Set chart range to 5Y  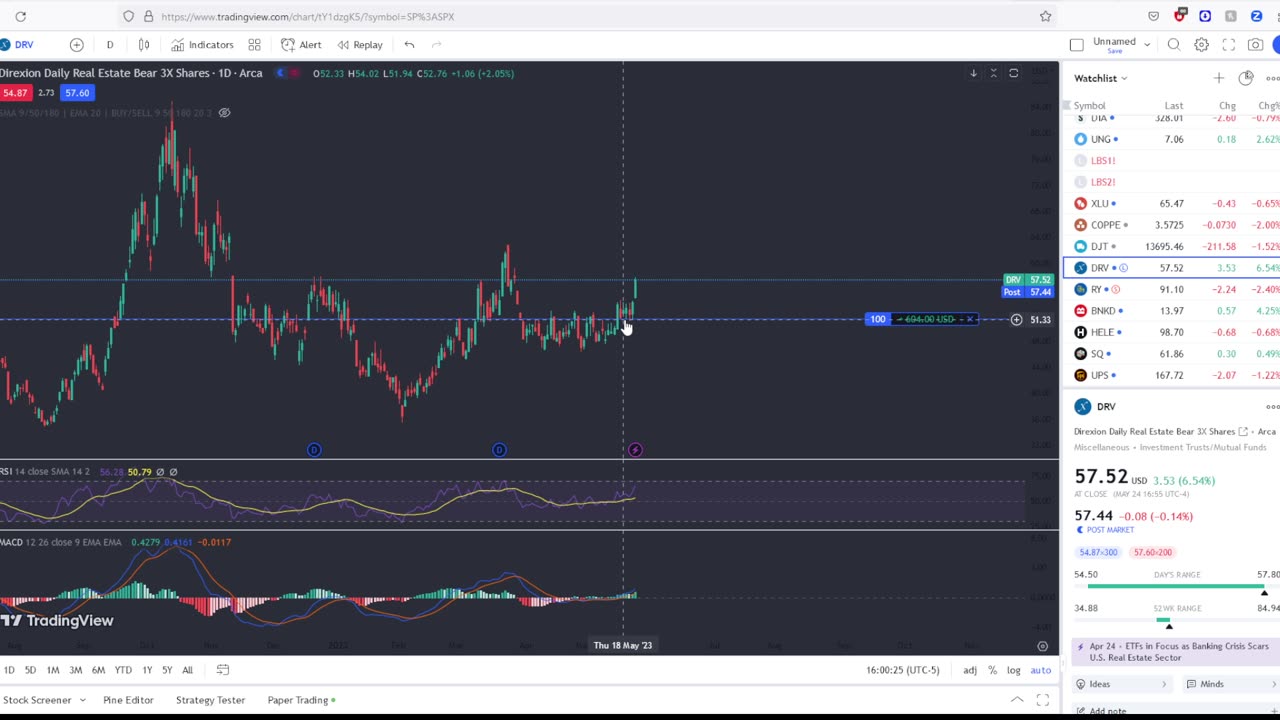pyautogui.click(x=167, y=670)
